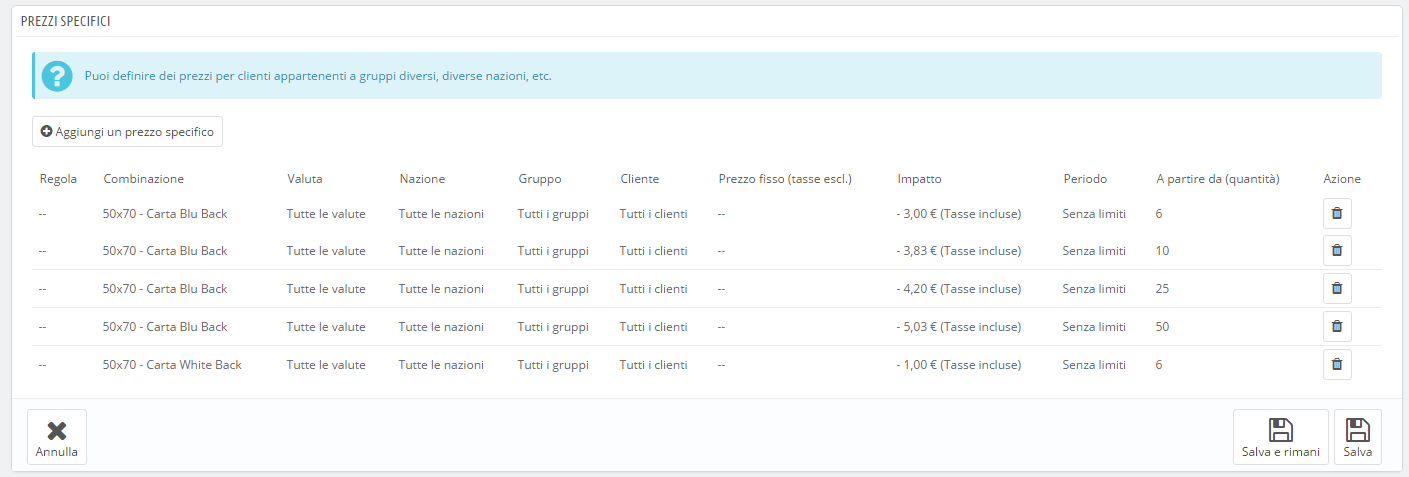The height and width of the screenshot is (477, 1409).
Task: Remove the -5,03 € specific price
Action: click(x=1337, y=327)
